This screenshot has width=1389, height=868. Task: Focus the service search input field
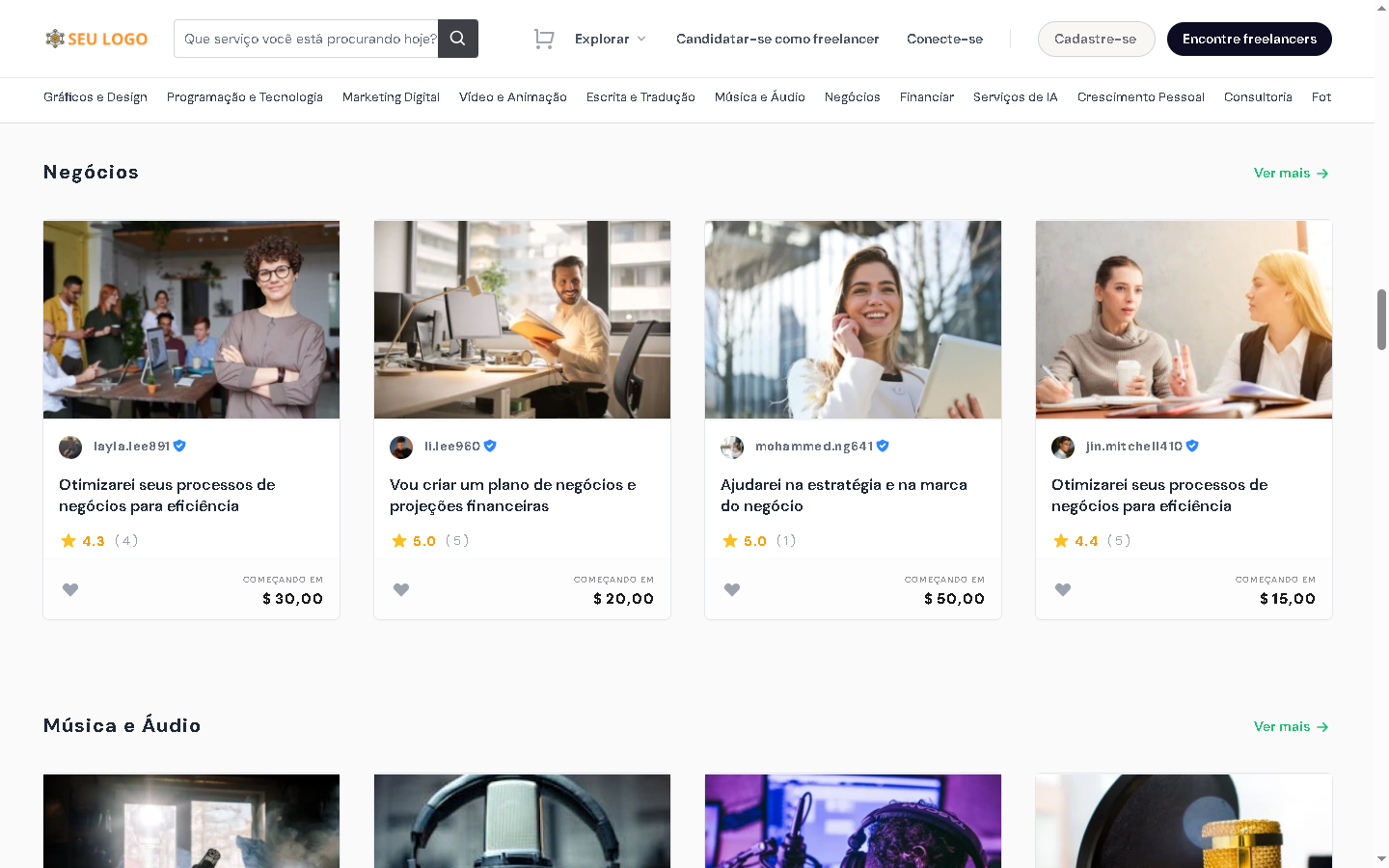coord(307,39)
